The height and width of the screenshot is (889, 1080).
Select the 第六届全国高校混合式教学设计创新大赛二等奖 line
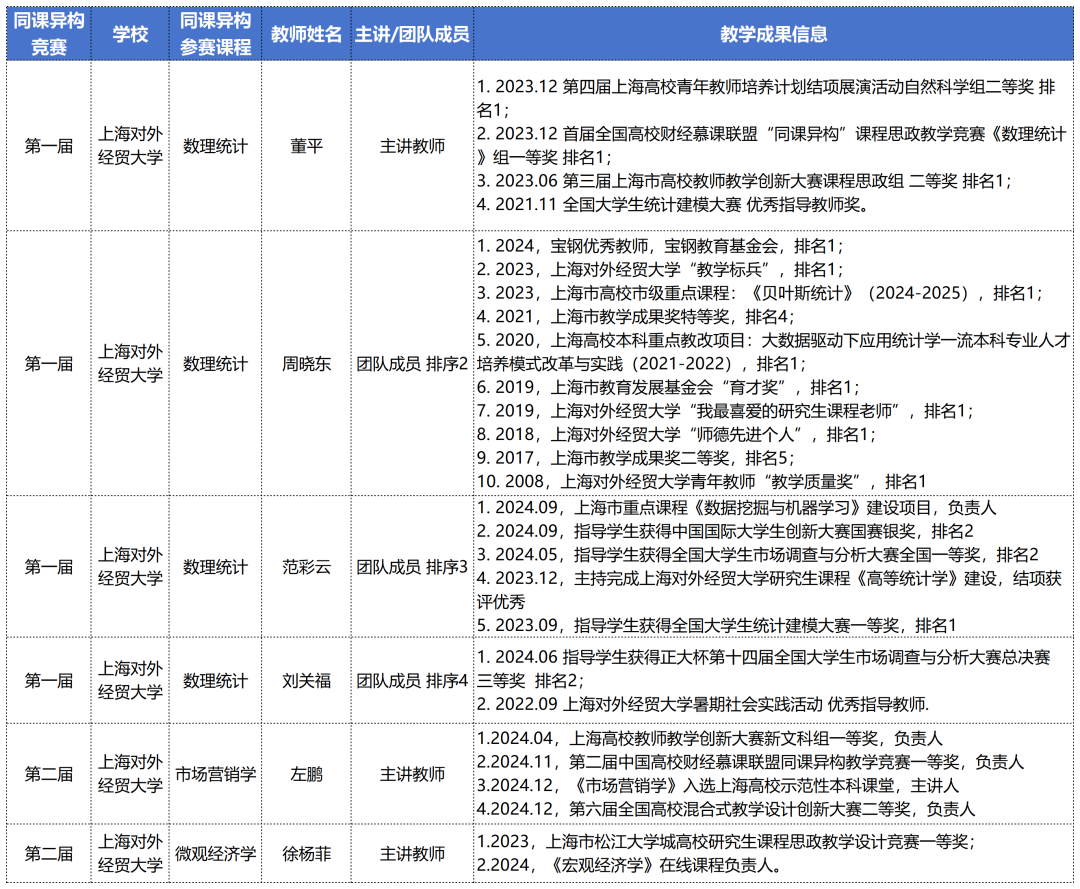pyautogui.click(x=726, y=808)
